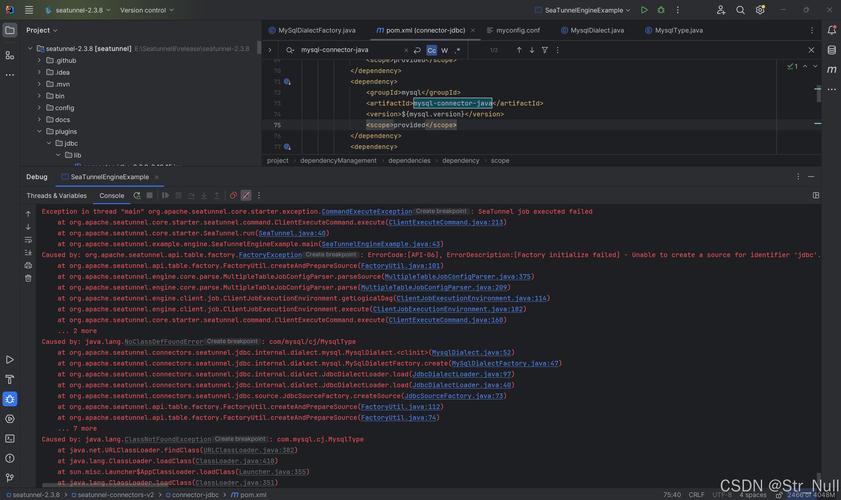Rerun the debug session icon
841x500 pixels.
coord(137,196)
